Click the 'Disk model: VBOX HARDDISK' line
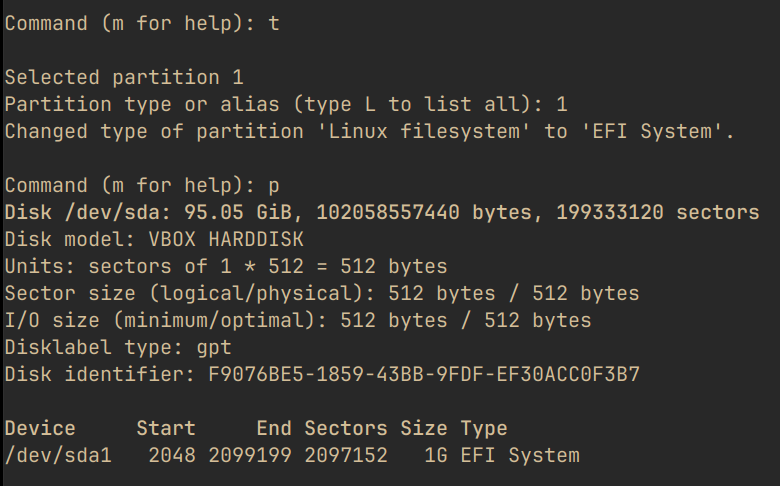Viewport: 780px width, 486px height. [154, 240]
